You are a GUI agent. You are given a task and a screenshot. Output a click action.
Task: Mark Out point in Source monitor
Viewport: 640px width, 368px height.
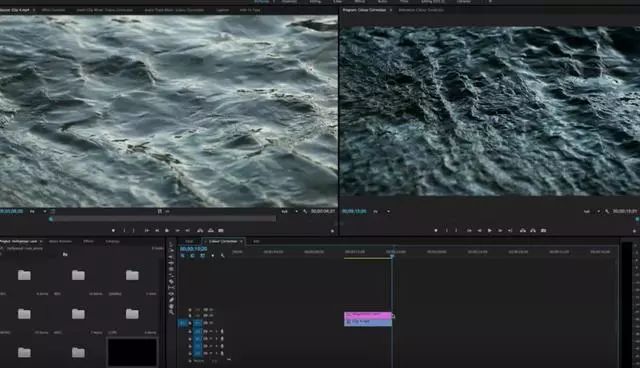pos(134,231)
